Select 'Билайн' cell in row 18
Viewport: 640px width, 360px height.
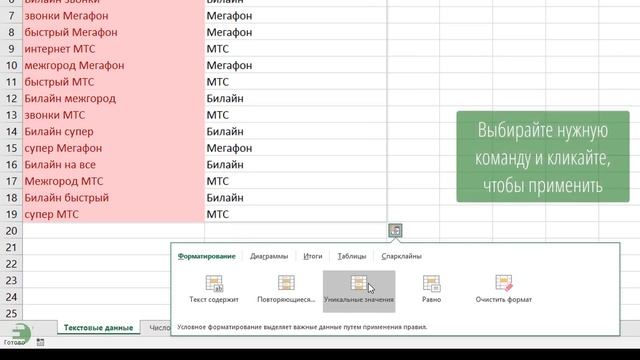[x=296, y=198]
